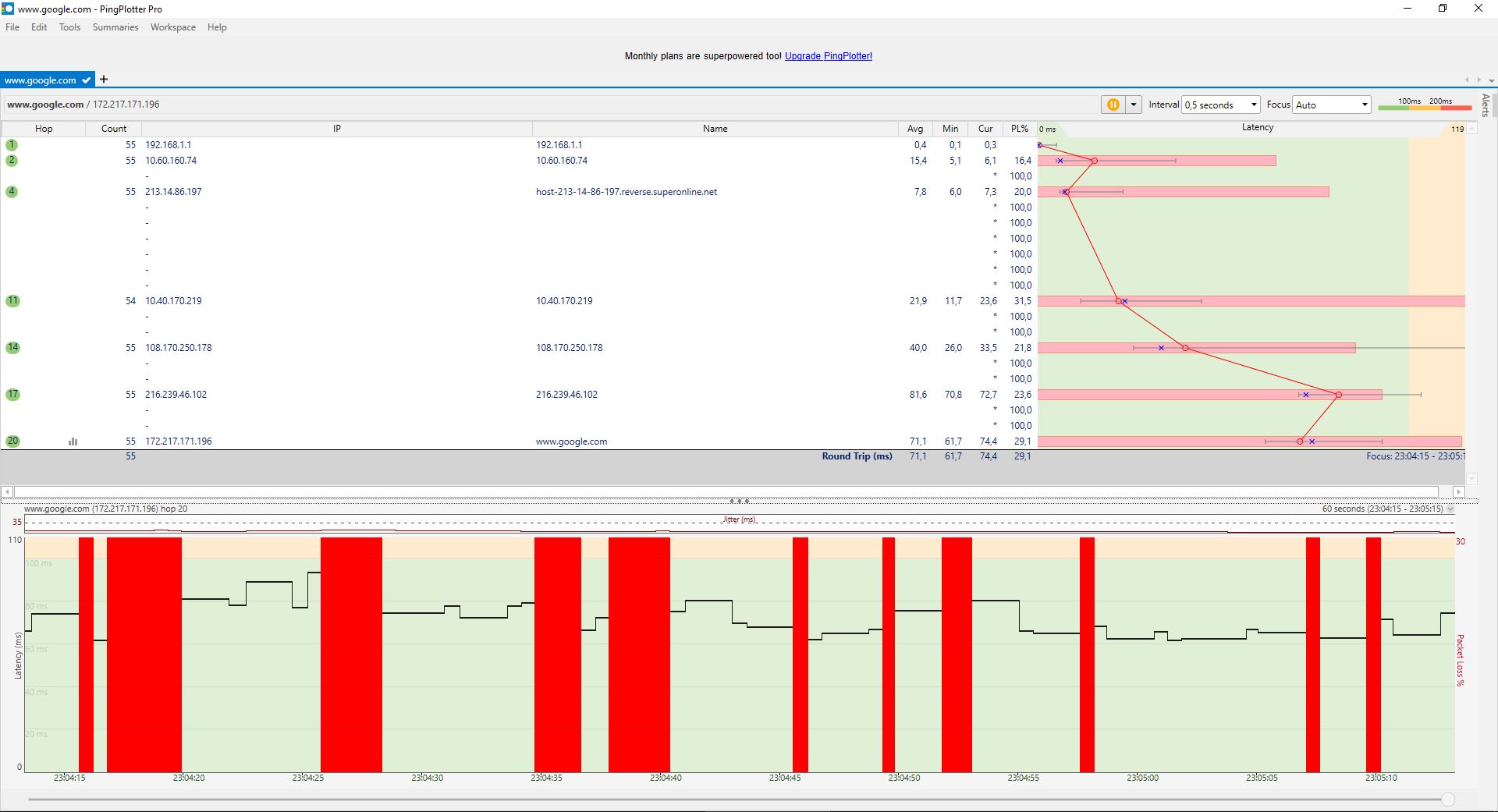Click the checkmark icon on google tab

pyautogui.click(x=86, y=80)
